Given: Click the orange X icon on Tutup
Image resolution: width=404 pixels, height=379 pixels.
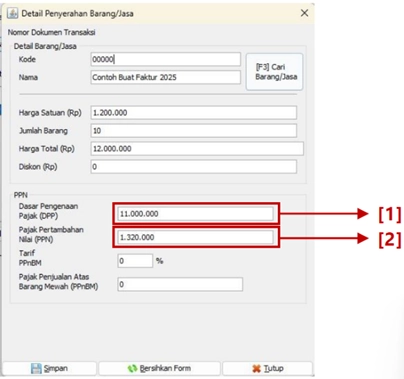Looking at the screenshot, I should (x=256, y=368).
